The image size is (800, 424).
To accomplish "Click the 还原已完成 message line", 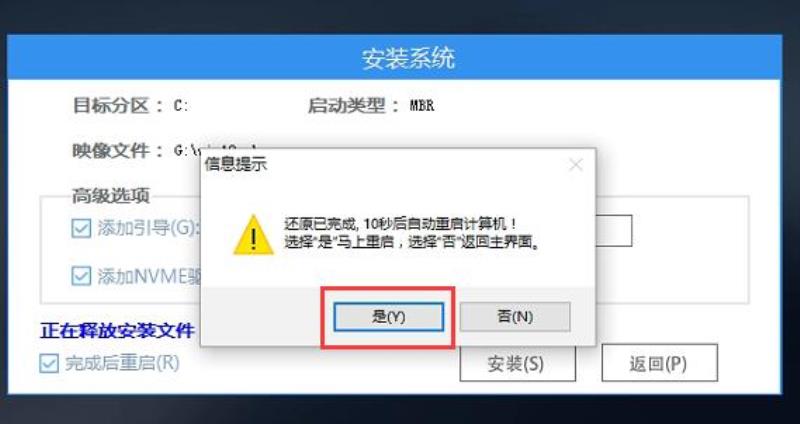I will click(x=399, y=223).
